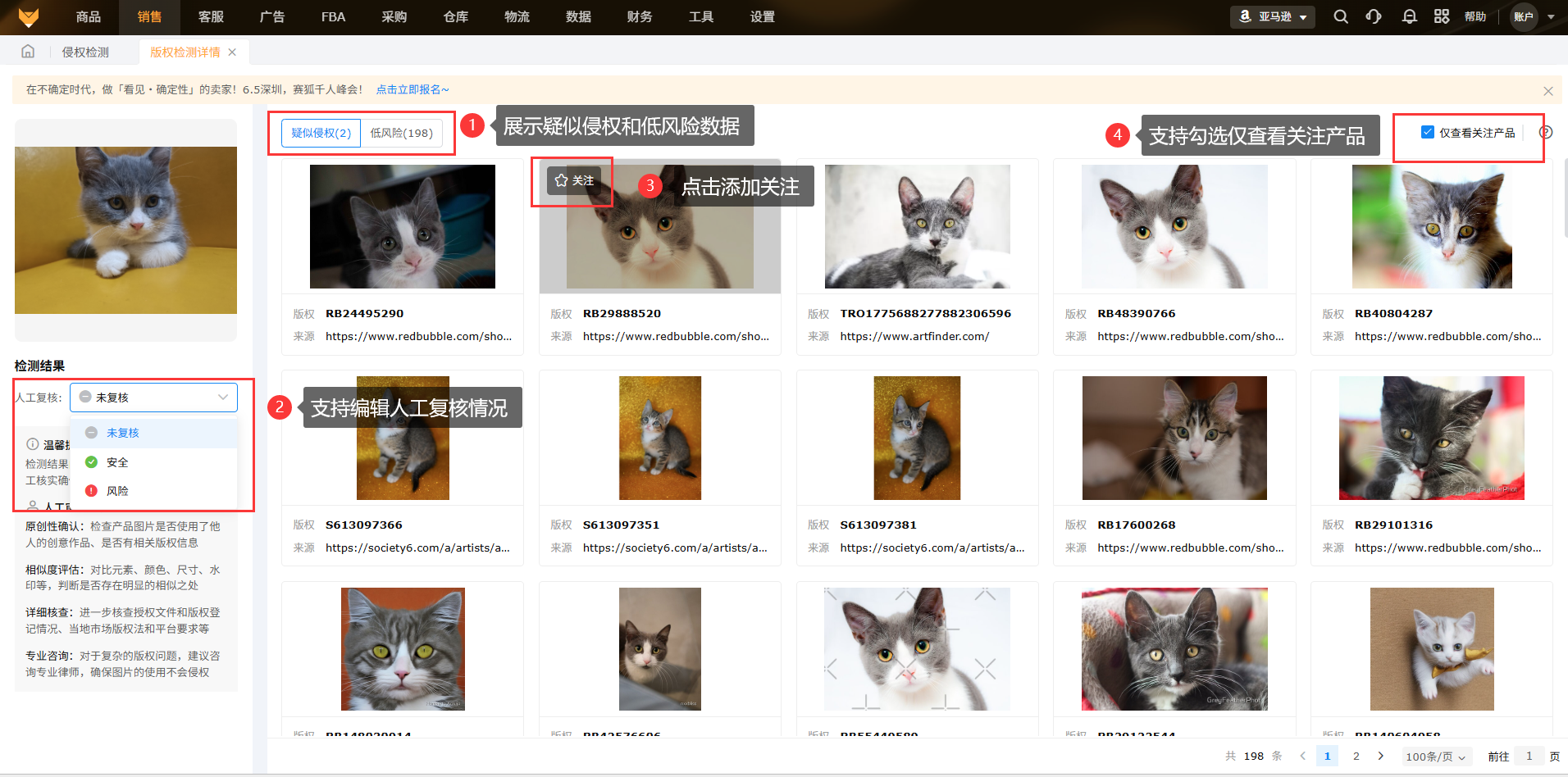Screen dimensions: 1568x777
Task: Open the apps grid icon
Action: pyautogui.click(x=1442, y=16)
